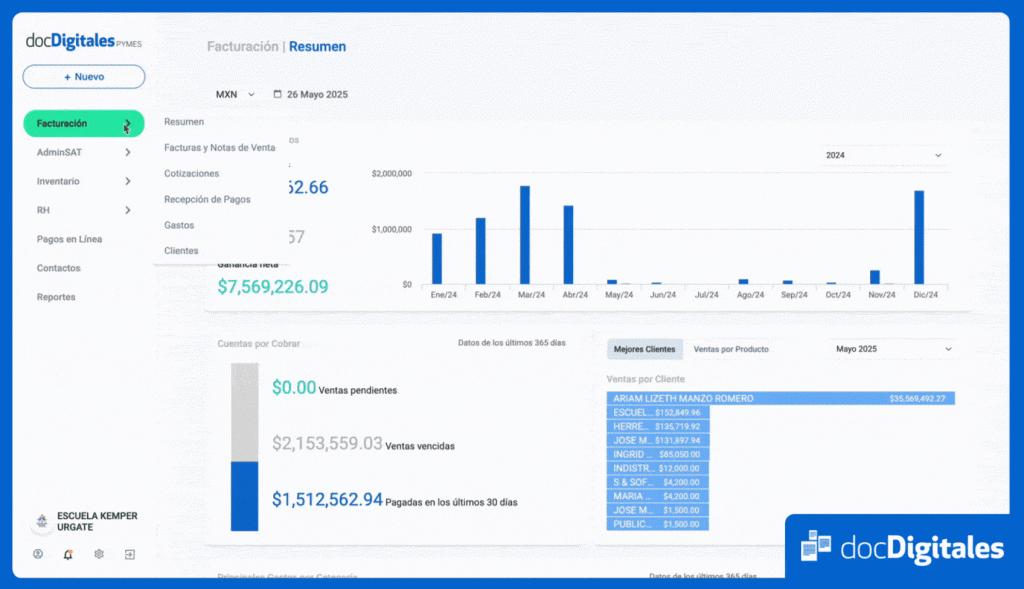Select the INDISTR... $12,000.00 client row
Viewport: 1024px width, 589px height.
coord(658,468)
